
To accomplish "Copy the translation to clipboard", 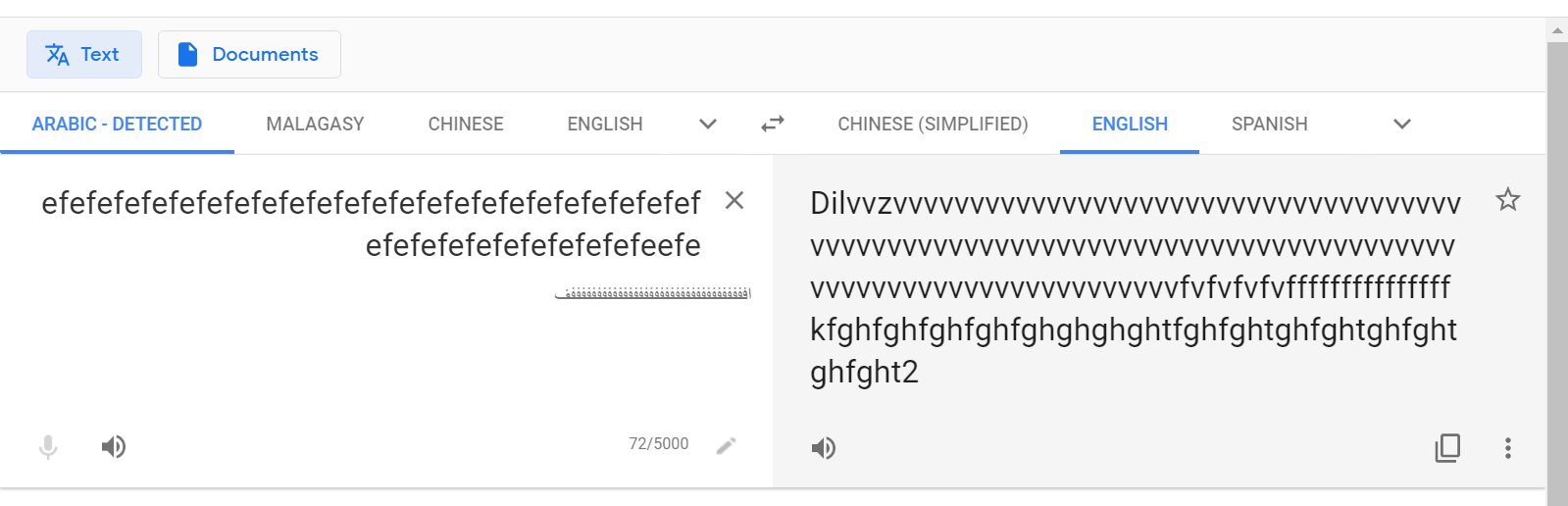I will click(1447, 448).
